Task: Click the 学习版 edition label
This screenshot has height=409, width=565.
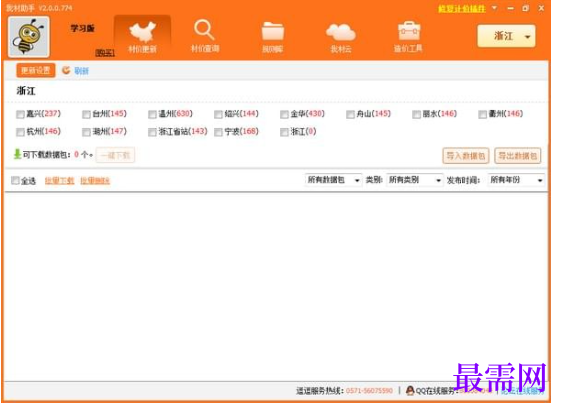Action: 83,28
